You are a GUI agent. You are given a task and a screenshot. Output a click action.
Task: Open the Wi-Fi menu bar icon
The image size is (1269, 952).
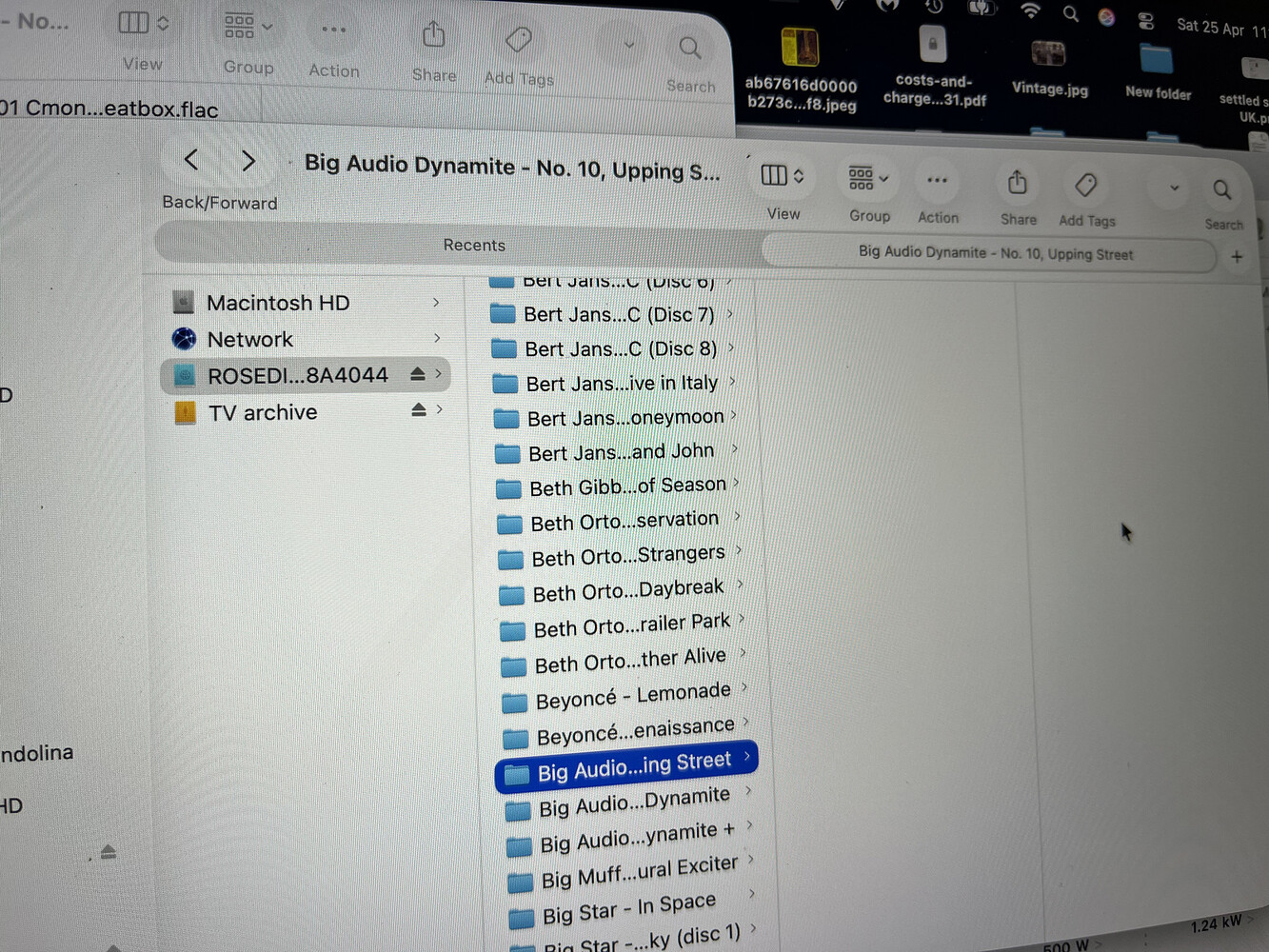point(1030,10)
